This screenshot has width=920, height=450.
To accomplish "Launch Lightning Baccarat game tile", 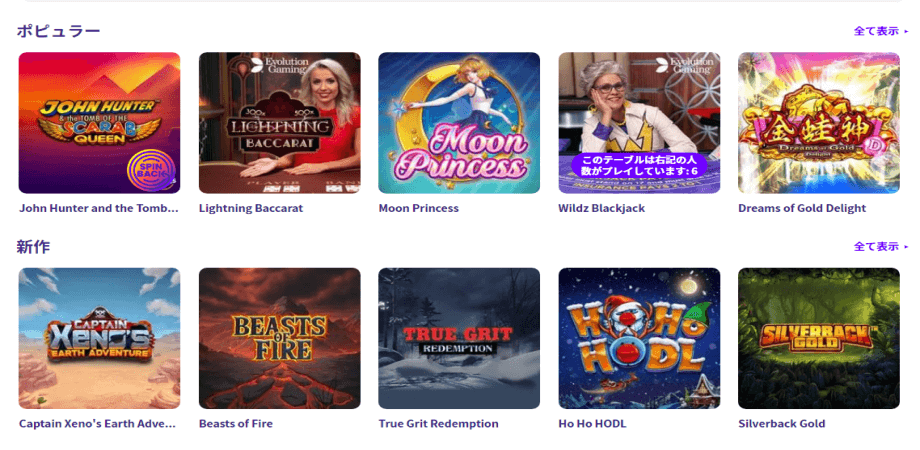I will [x=279, y=123].
